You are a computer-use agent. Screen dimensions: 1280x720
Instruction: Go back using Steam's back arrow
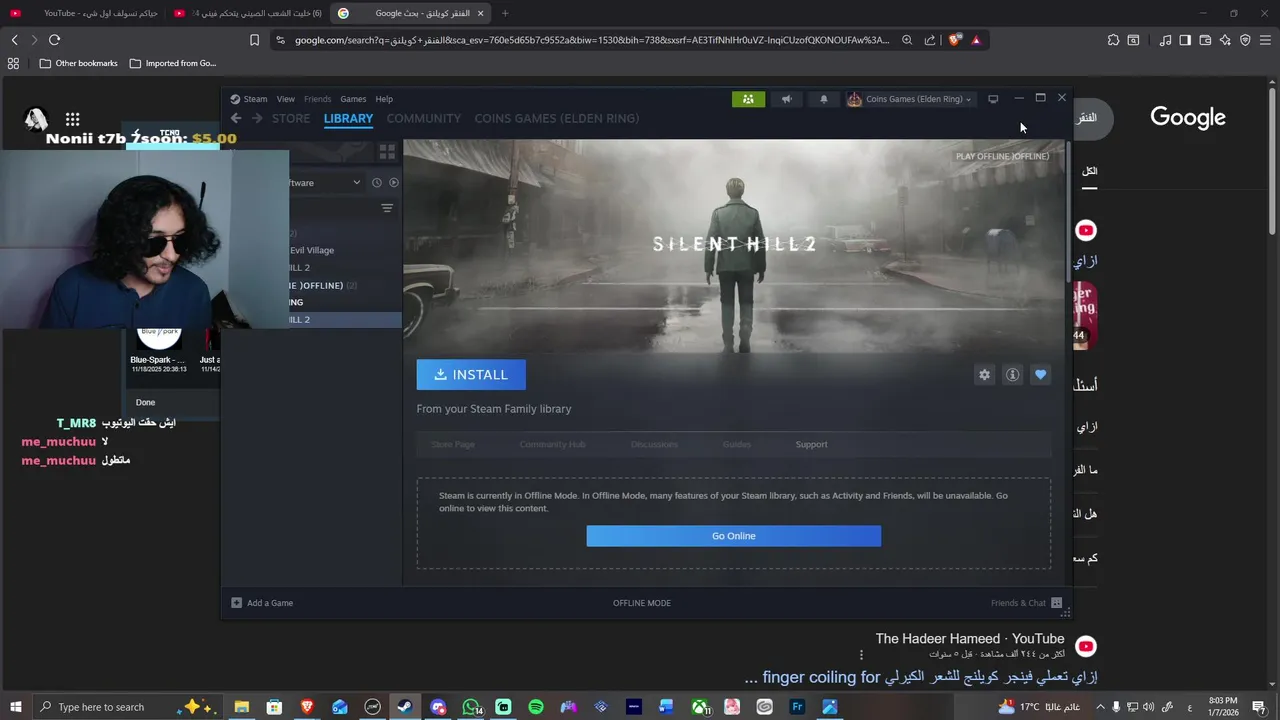click(x=236, y=118)
